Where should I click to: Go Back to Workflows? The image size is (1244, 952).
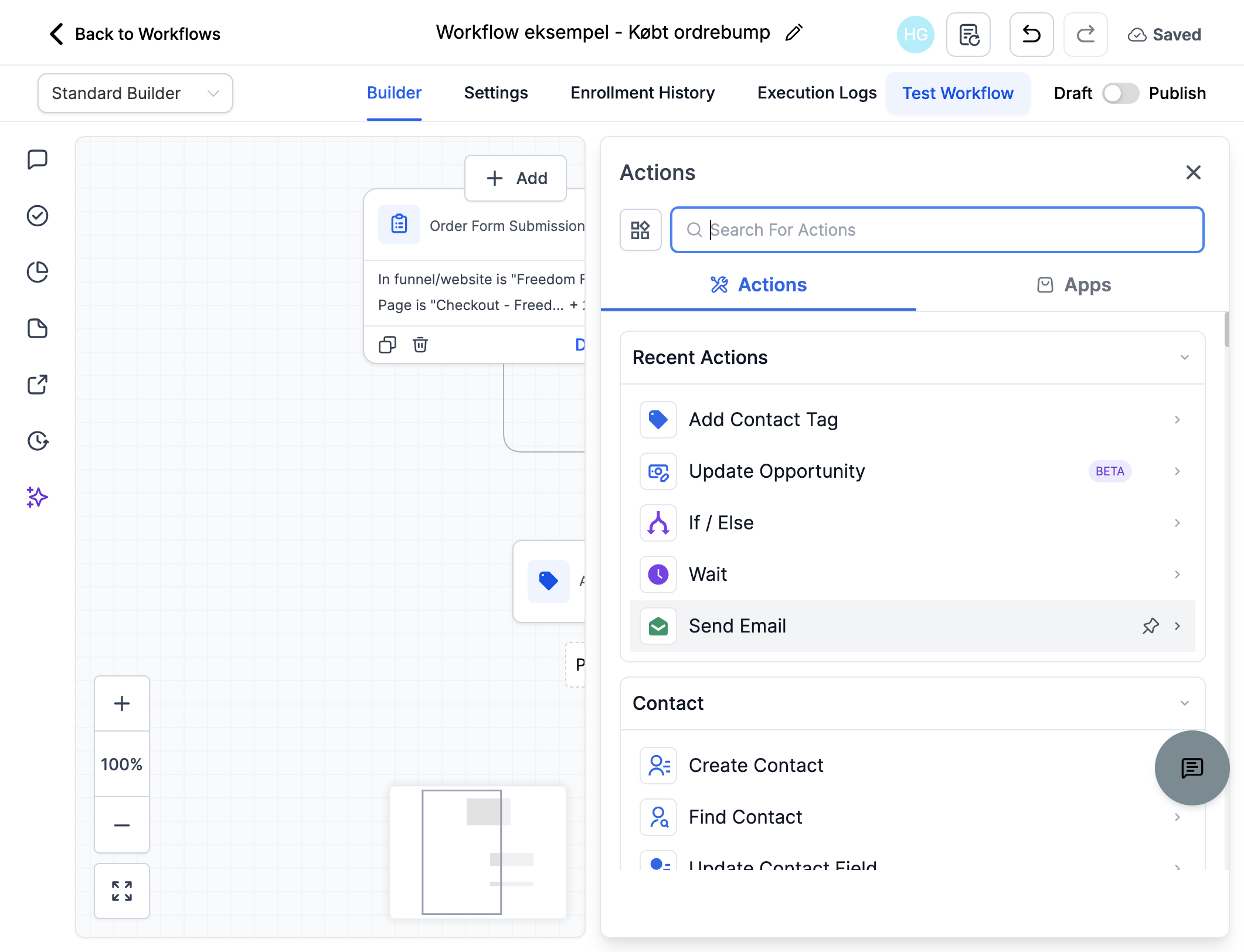click(x=135, y=34)
